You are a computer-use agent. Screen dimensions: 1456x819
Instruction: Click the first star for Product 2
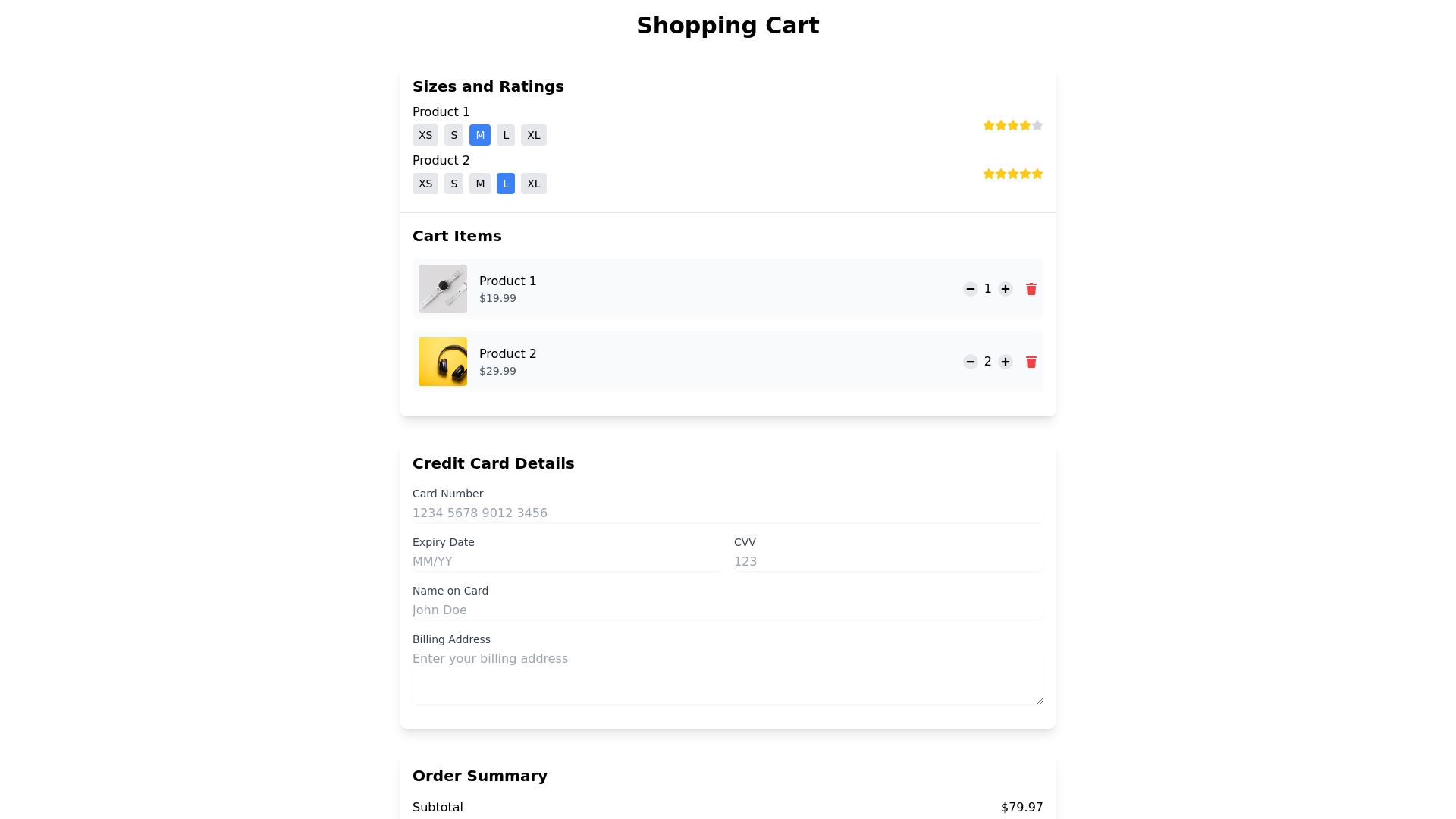pos(989,174)
